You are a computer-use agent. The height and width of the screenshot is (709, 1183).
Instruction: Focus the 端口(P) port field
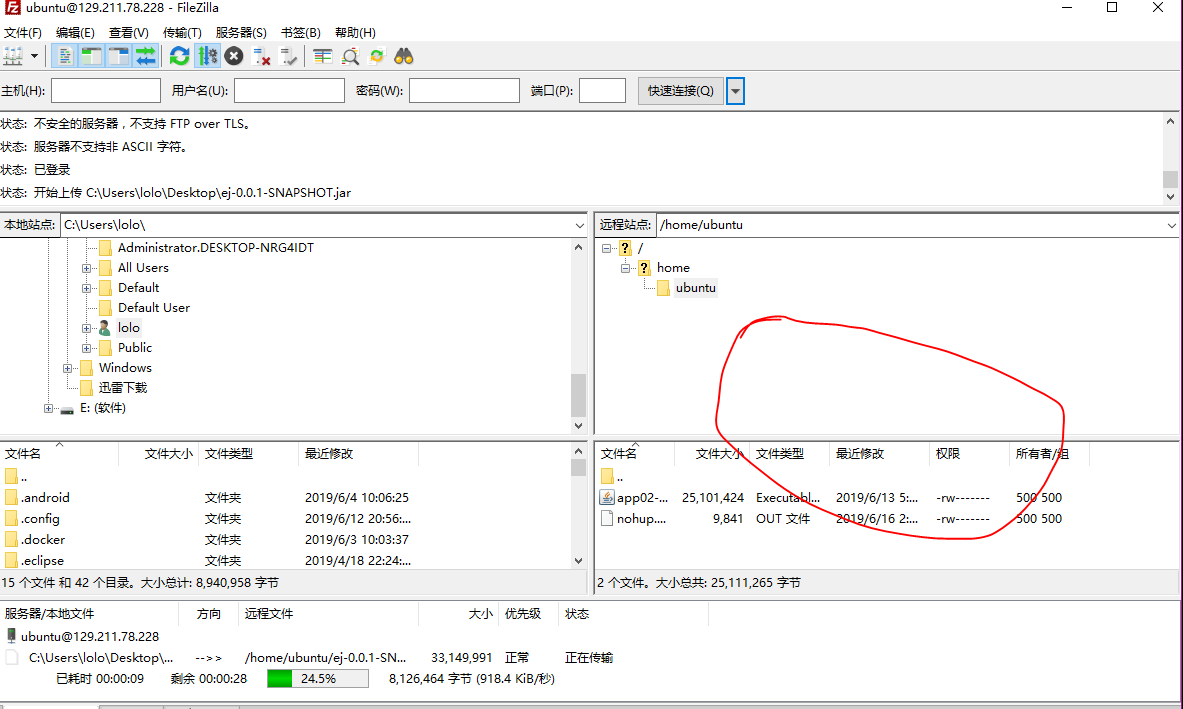coord(602,91)
